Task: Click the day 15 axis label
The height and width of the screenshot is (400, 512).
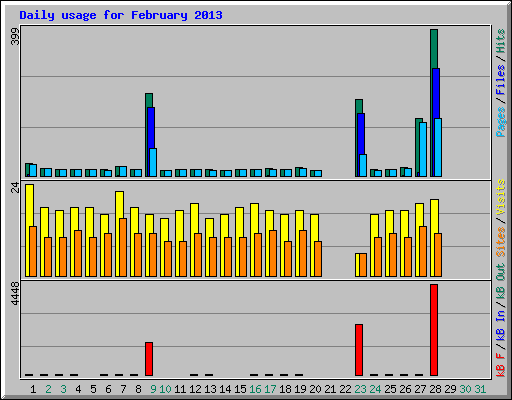Action: click(x=240, y=389)
